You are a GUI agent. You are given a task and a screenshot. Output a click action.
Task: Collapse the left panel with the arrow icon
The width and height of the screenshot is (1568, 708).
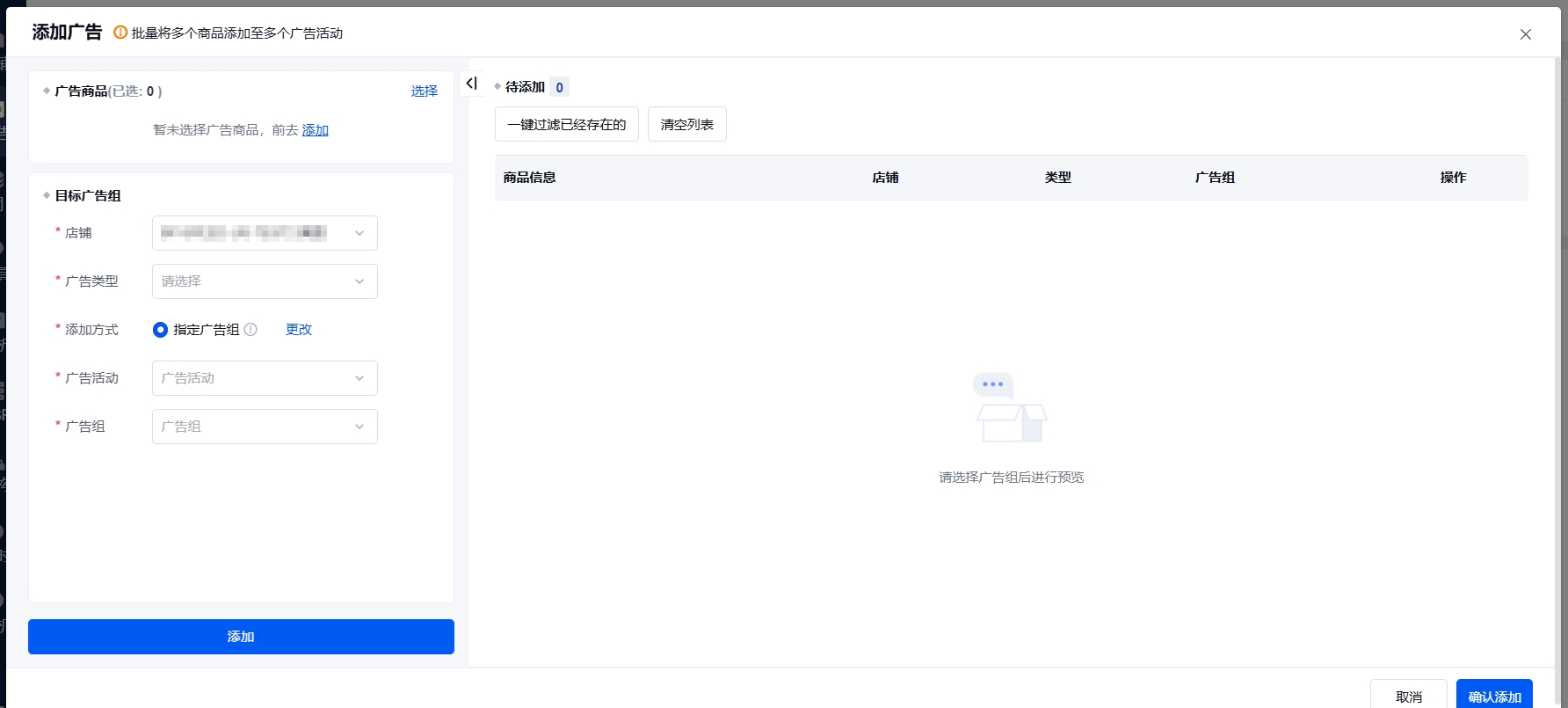tap(472, 84)
